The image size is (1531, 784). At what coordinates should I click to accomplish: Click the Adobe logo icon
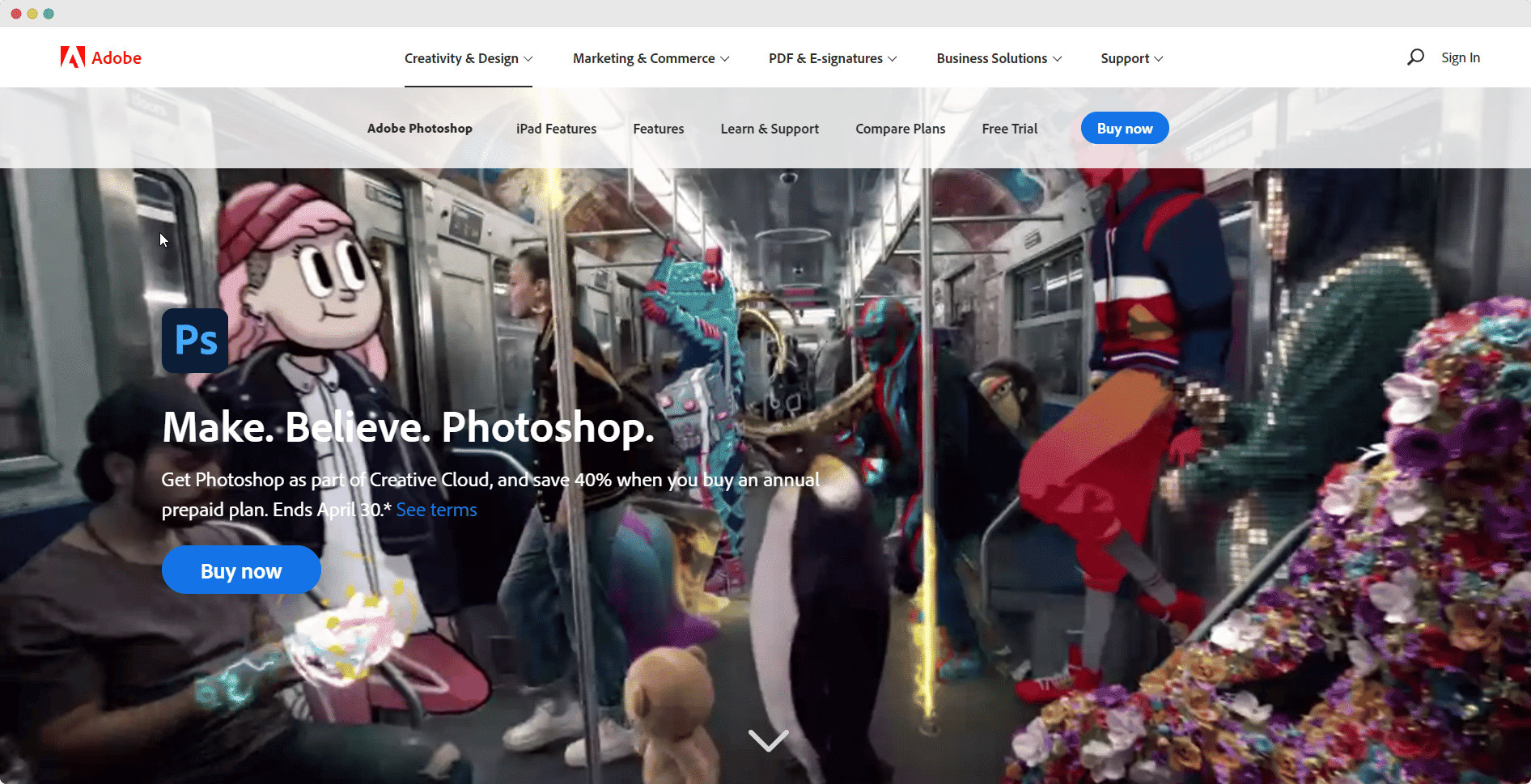73,57
